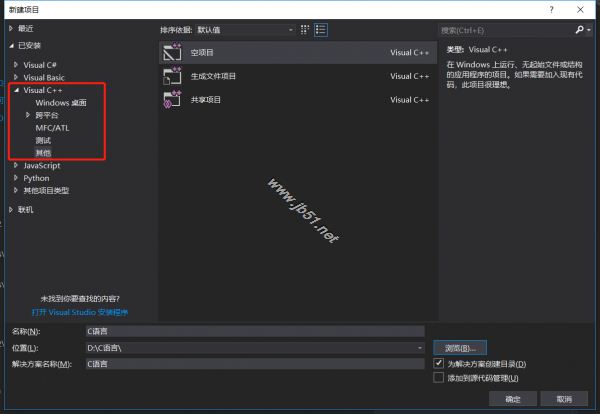Close the 新建项目 dialog
Screen dimensions: 600x414
[x=580, y=10]
